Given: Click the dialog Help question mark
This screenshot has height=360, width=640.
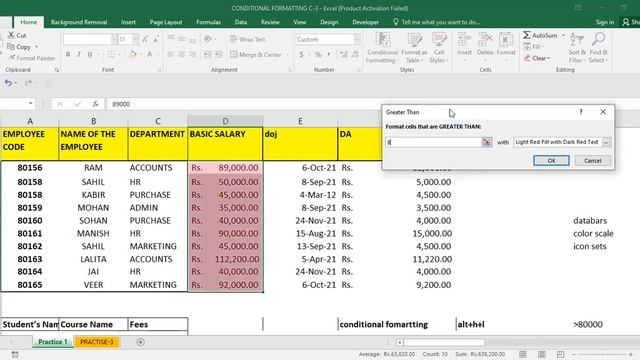Looking at the screenshot, I should tap(580, 112).
